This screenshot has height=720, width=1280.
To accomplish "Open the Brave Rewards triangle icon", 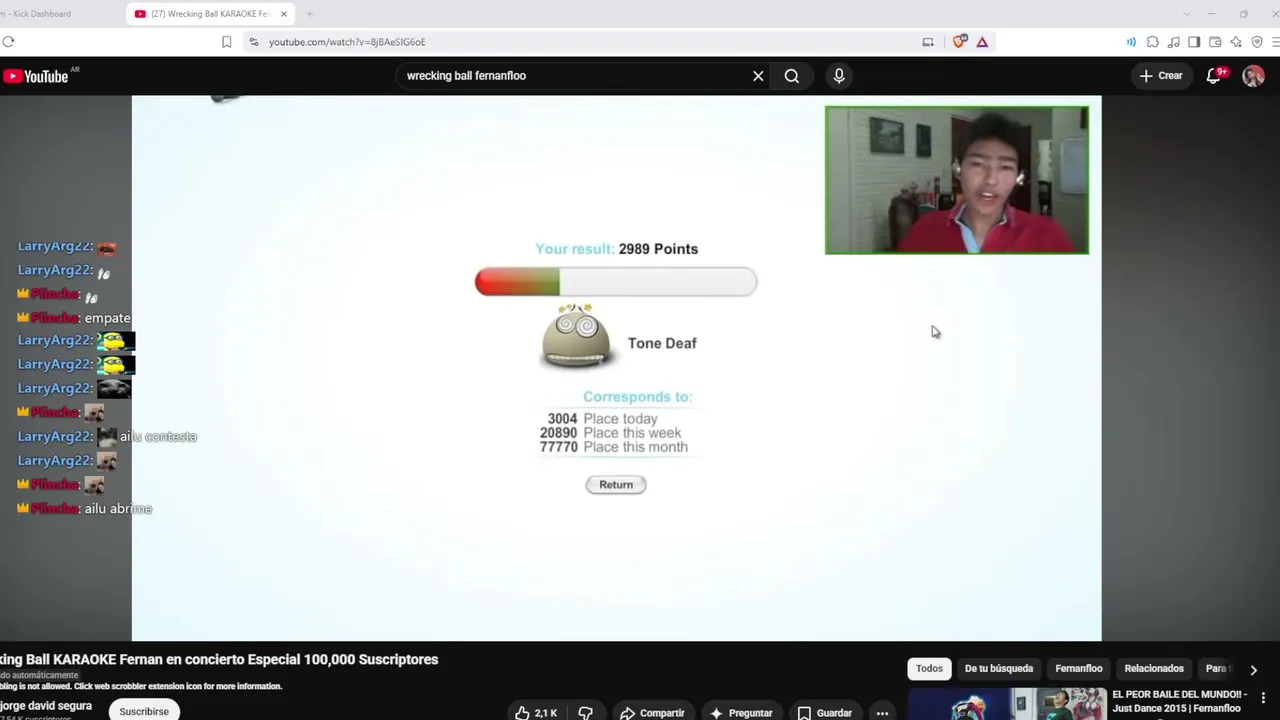I will coord(982,42).
